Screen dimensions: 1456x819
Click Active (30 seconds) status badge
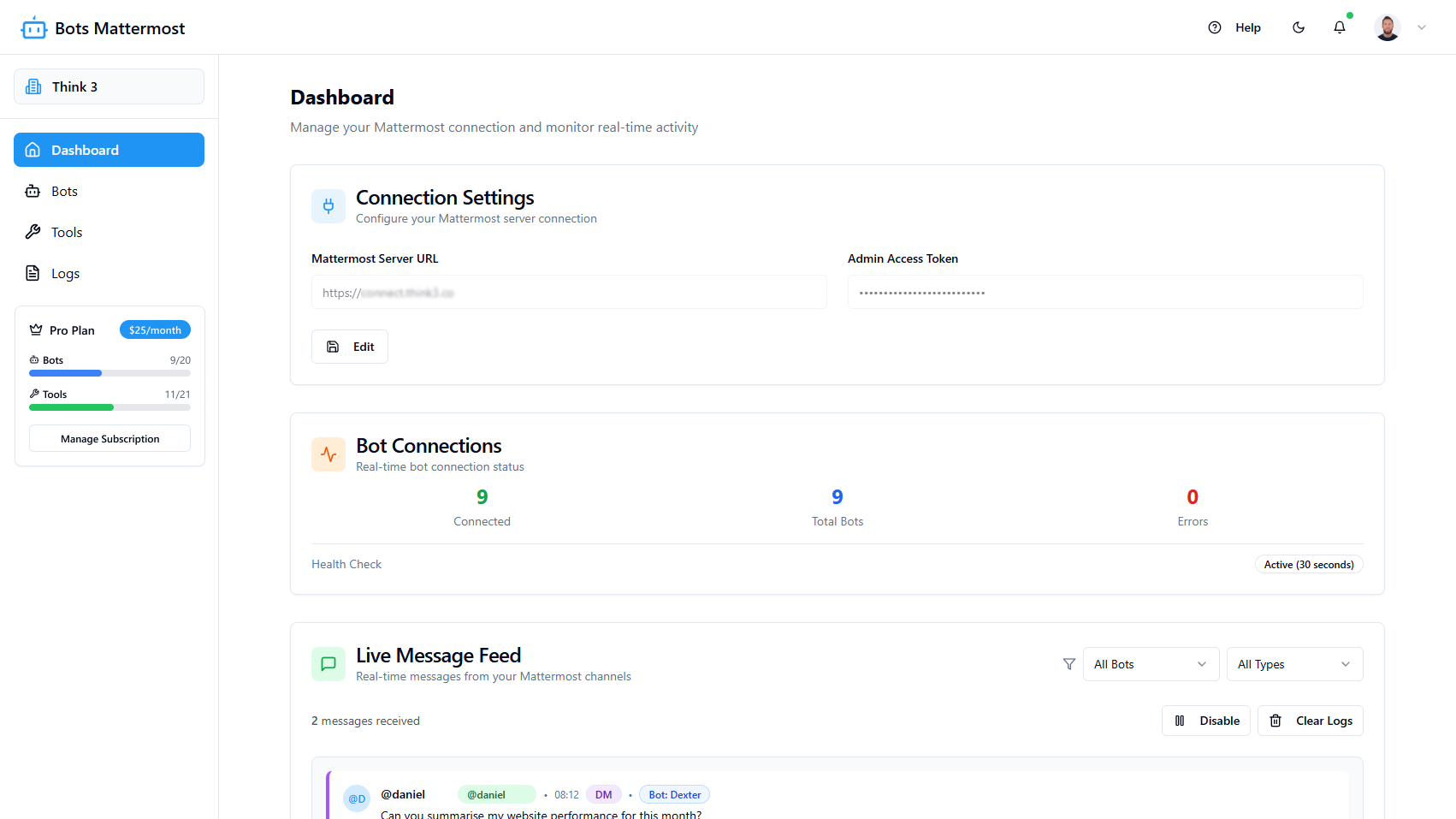[x=1309, y=564]
